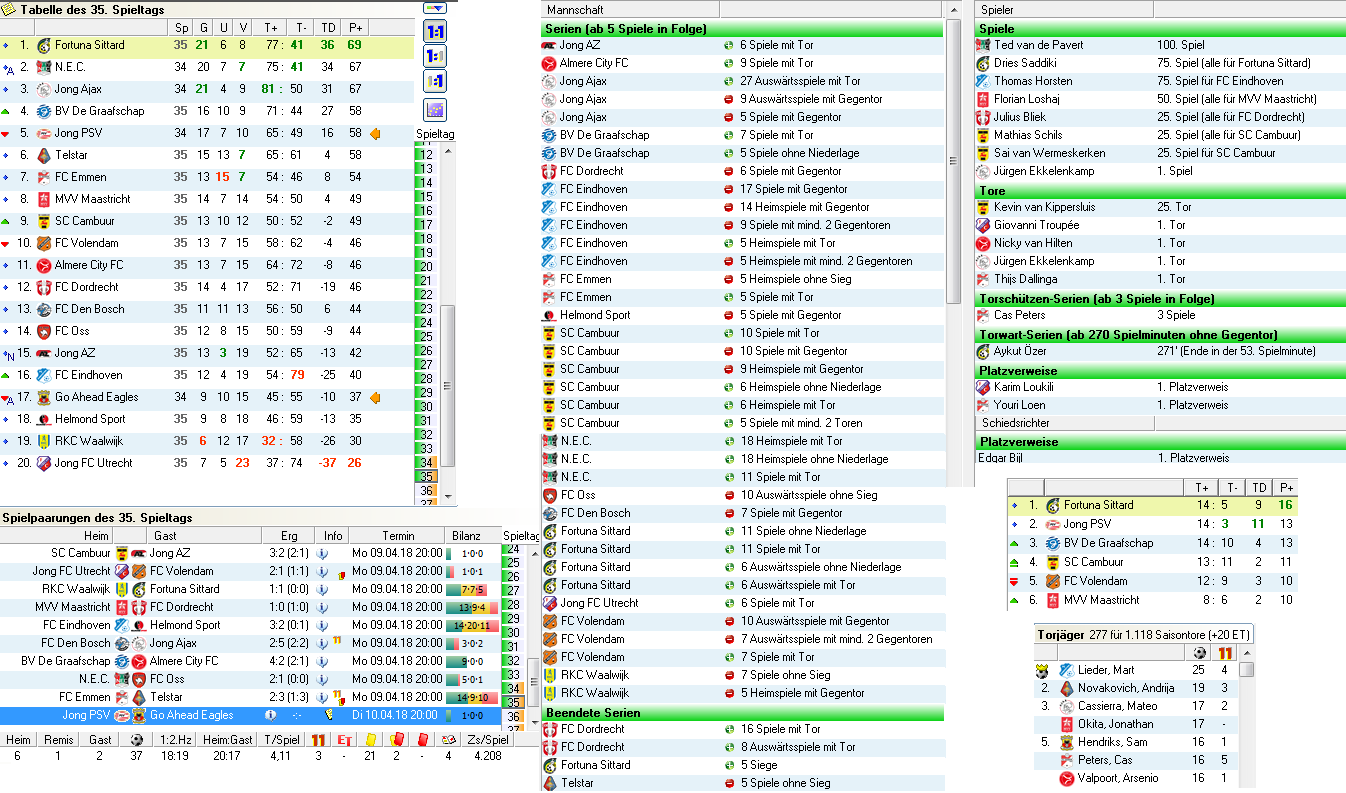Click the 'ET' own-goal header in the statistics bar

pos(345,740)
